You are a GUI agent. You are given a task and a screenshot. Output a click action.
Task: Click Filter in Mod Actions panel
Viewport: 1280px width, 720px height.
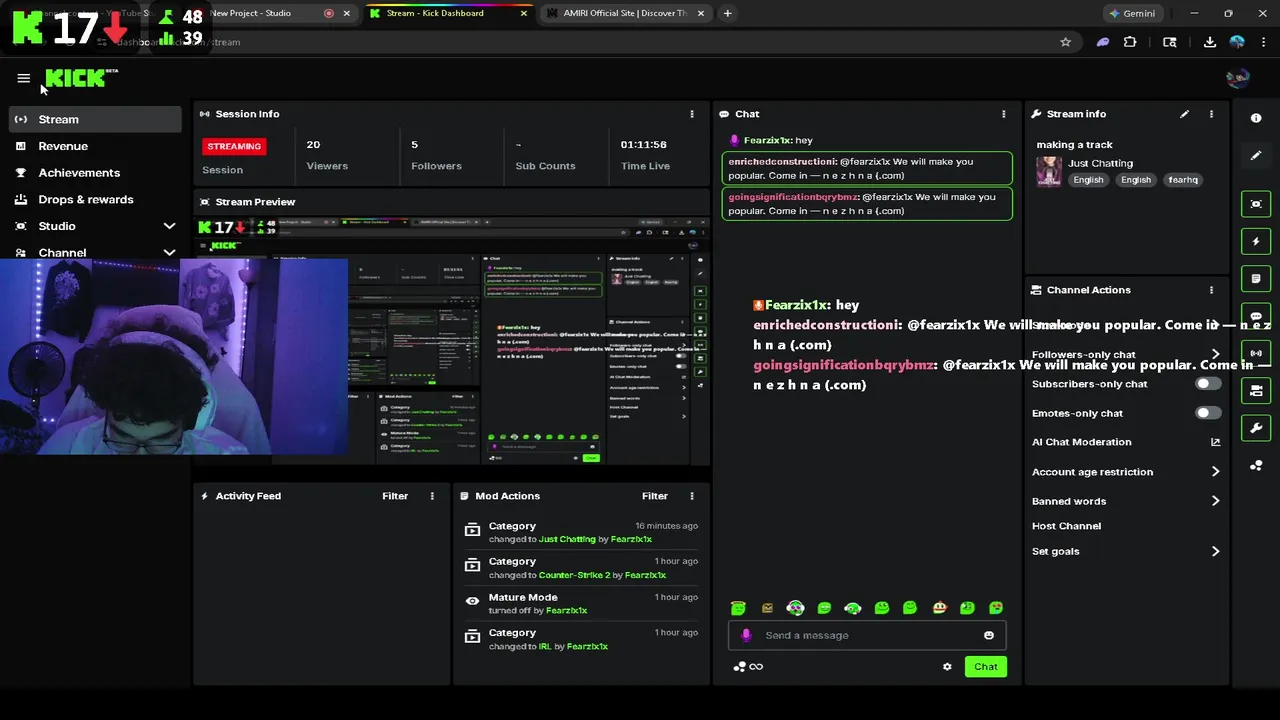[655, 496]
